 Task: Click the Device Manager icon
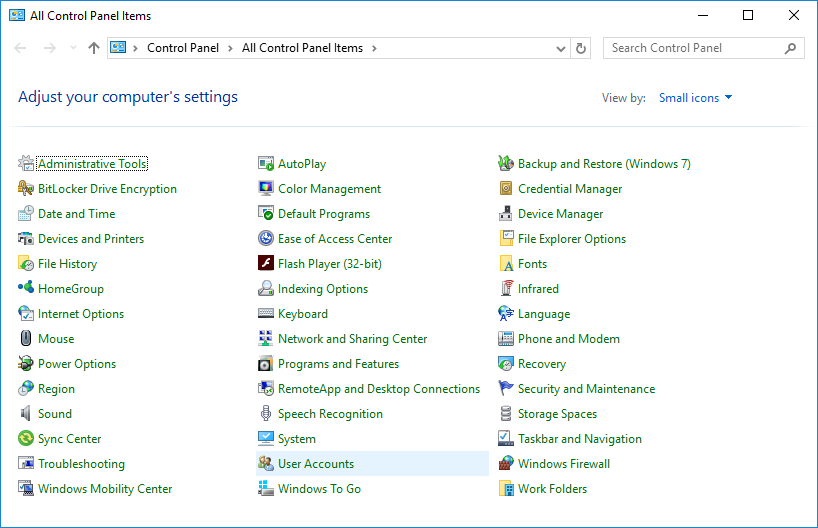pyautogui.click(x=506, y=214)
